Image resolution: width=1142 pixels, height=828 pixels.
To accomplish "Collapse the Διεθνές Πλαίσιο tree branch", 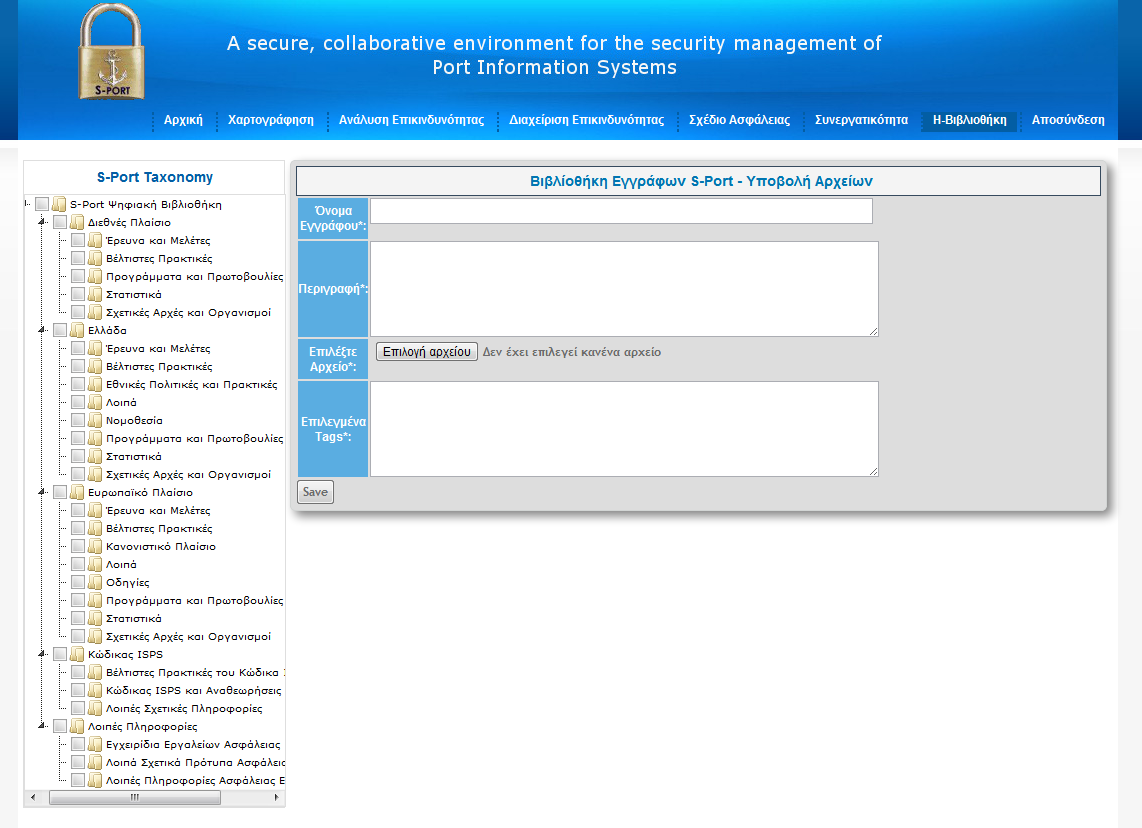I will pyautogui.click(x=42, y=222).
